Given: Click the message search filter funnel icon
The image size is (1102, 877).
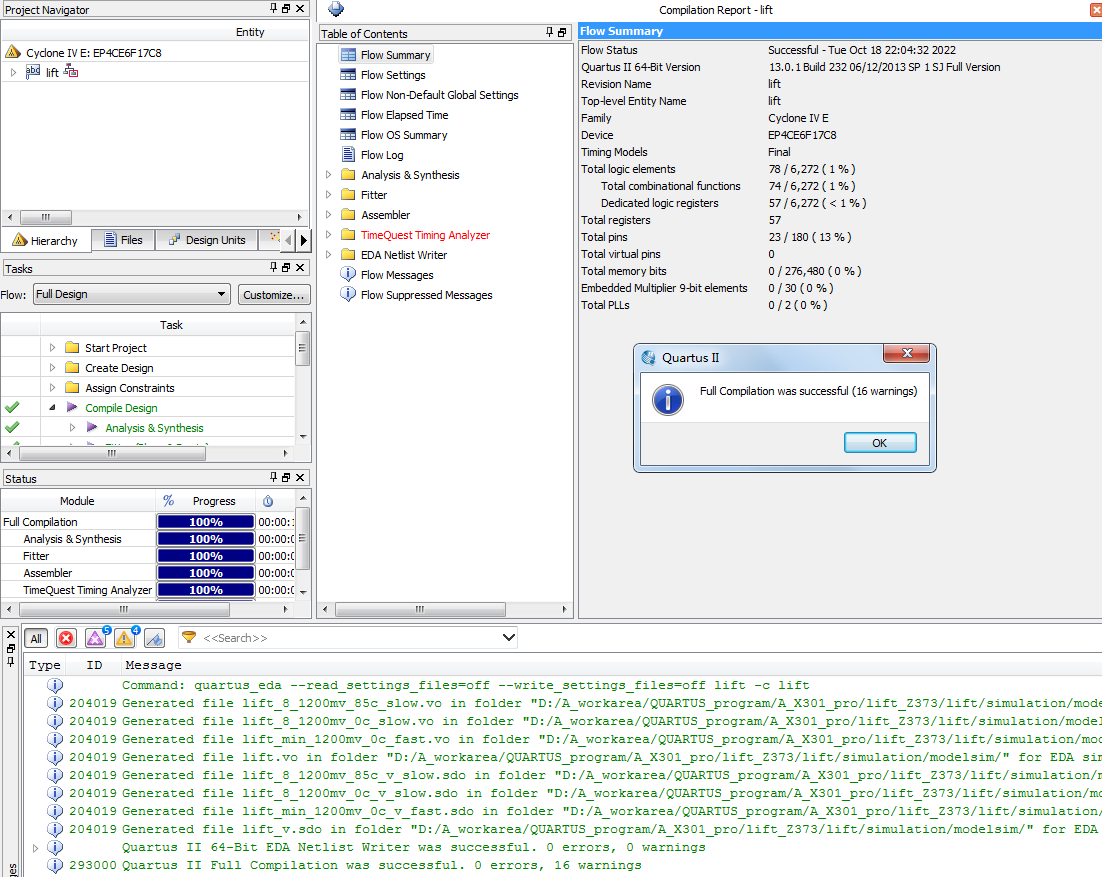Looking at the screenshot, I should (x=189, y=637).
